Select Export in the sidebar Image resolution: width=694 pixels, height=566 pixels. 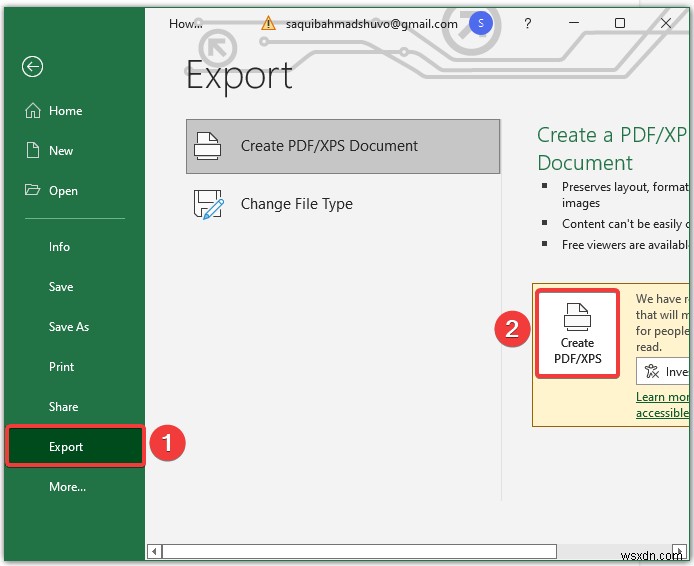[75, 447]
